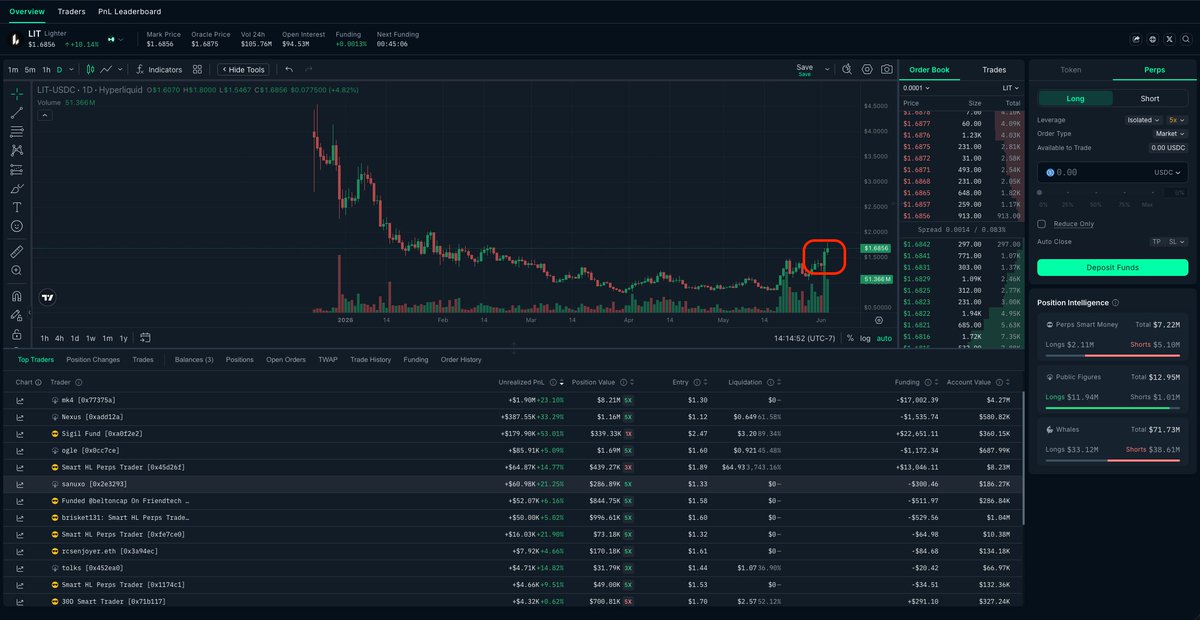1200x620 pixels.
Task: Activate the zoom in tool
Action: point(17,270)
